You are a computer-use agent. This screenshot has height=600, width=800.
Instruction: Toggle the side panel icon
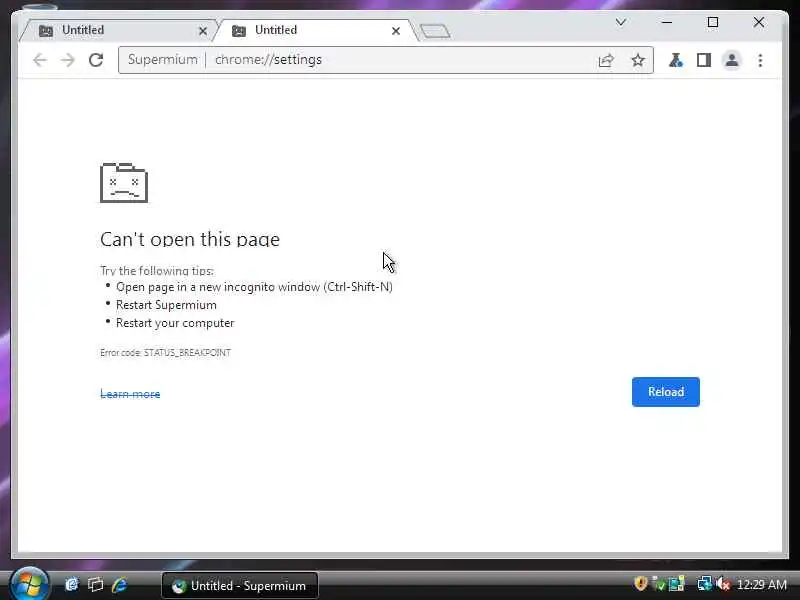pos(704,60)
